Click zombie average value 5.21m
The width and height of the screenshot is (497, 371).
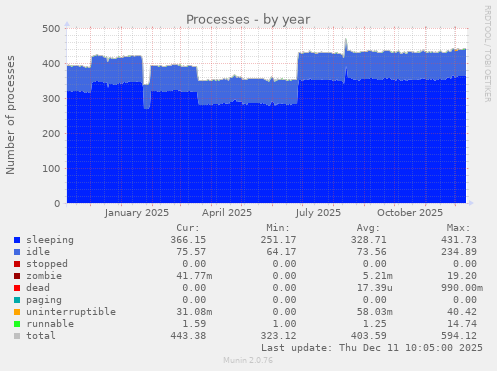(x=378, y=276)
